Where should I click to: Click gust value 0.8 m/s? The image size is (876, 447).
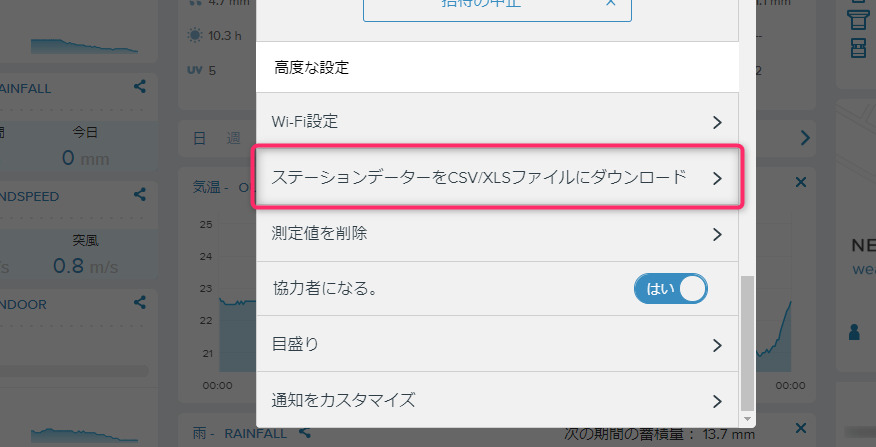click(x=85, y=266)
